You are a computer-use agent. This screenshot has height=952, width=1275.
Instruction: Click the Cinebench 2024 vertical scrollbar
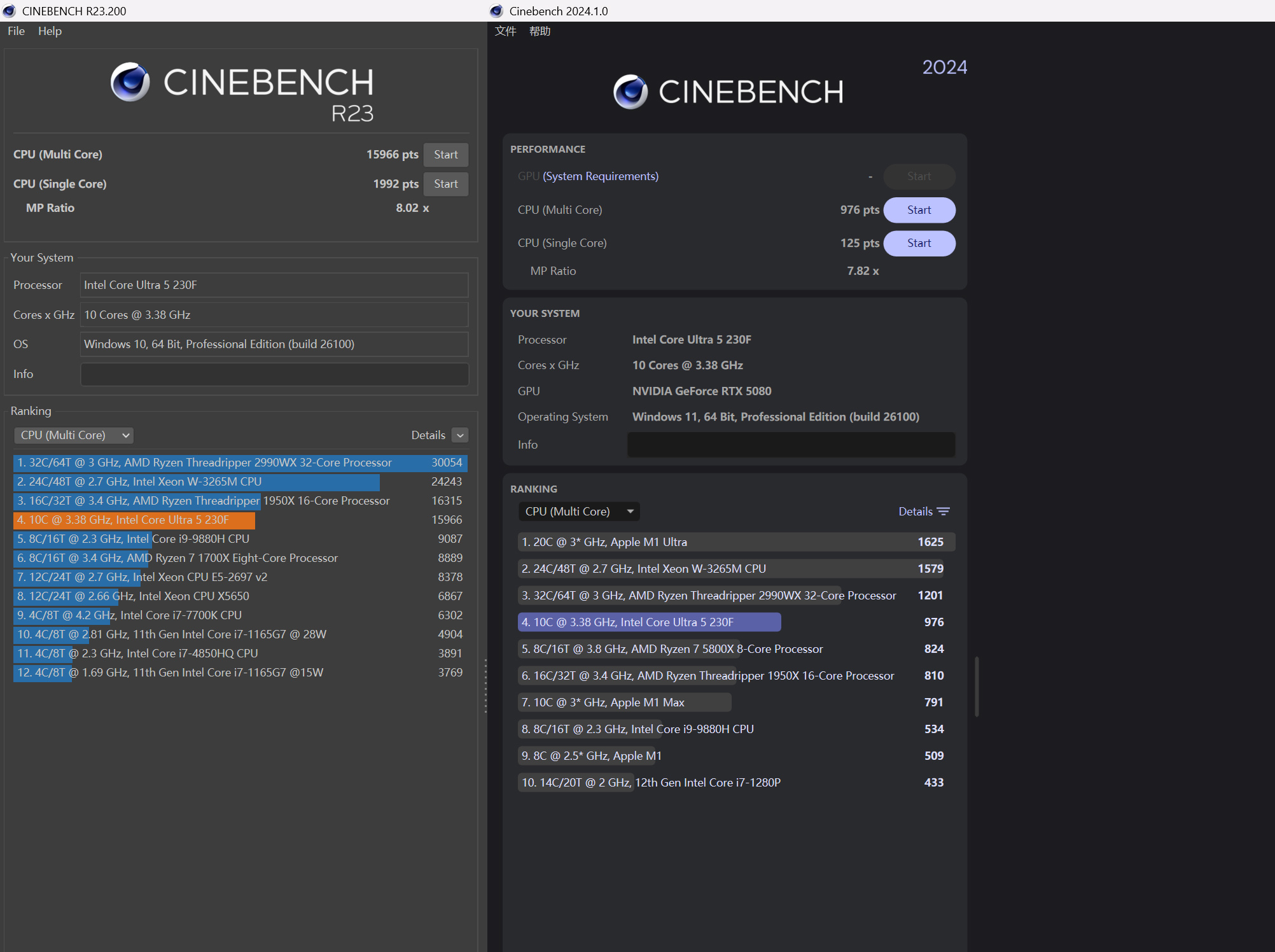[x=977, y=687]
